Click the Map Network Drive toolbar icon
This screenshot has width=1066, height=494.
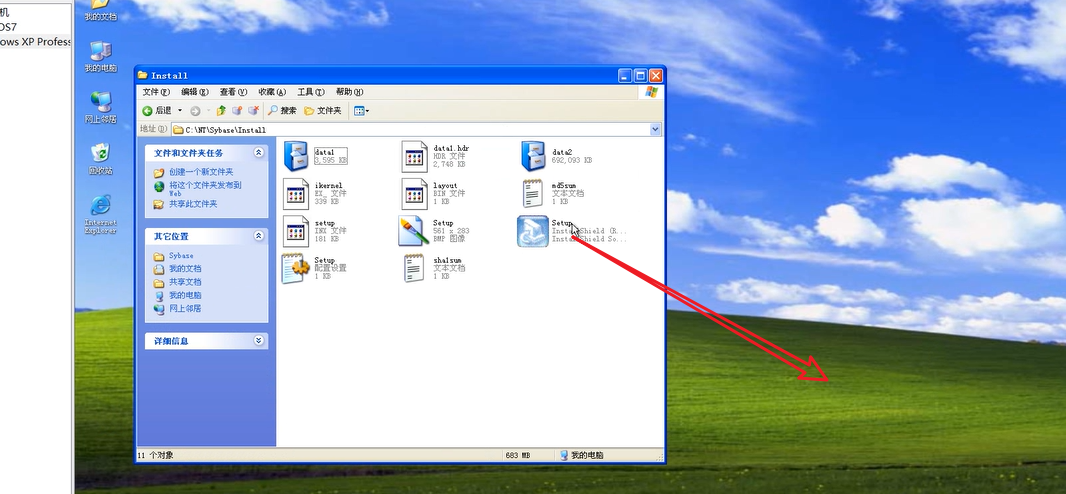point(237,111)
